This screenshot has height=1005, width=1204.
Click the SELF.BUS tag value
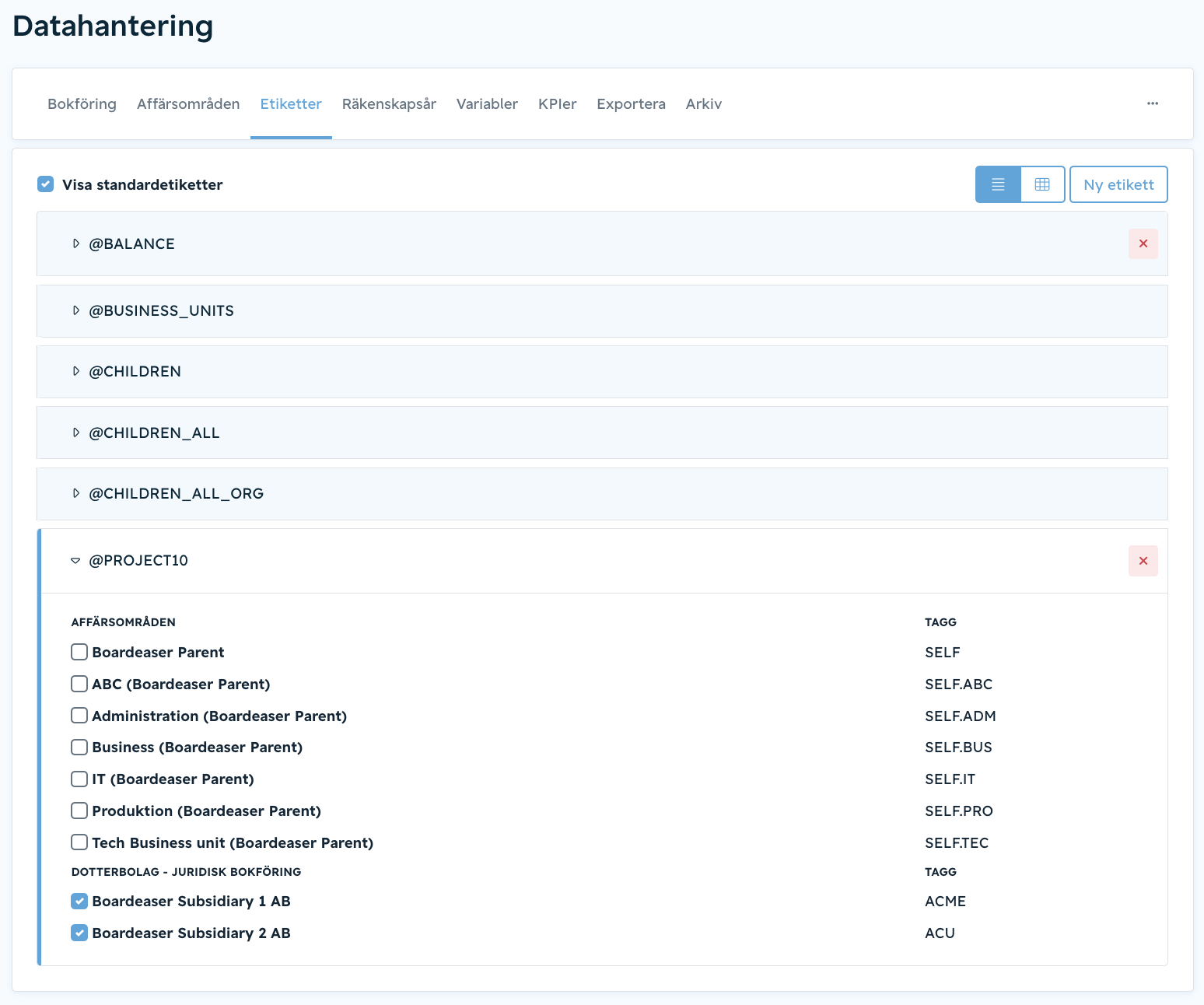tap(958, 747)
